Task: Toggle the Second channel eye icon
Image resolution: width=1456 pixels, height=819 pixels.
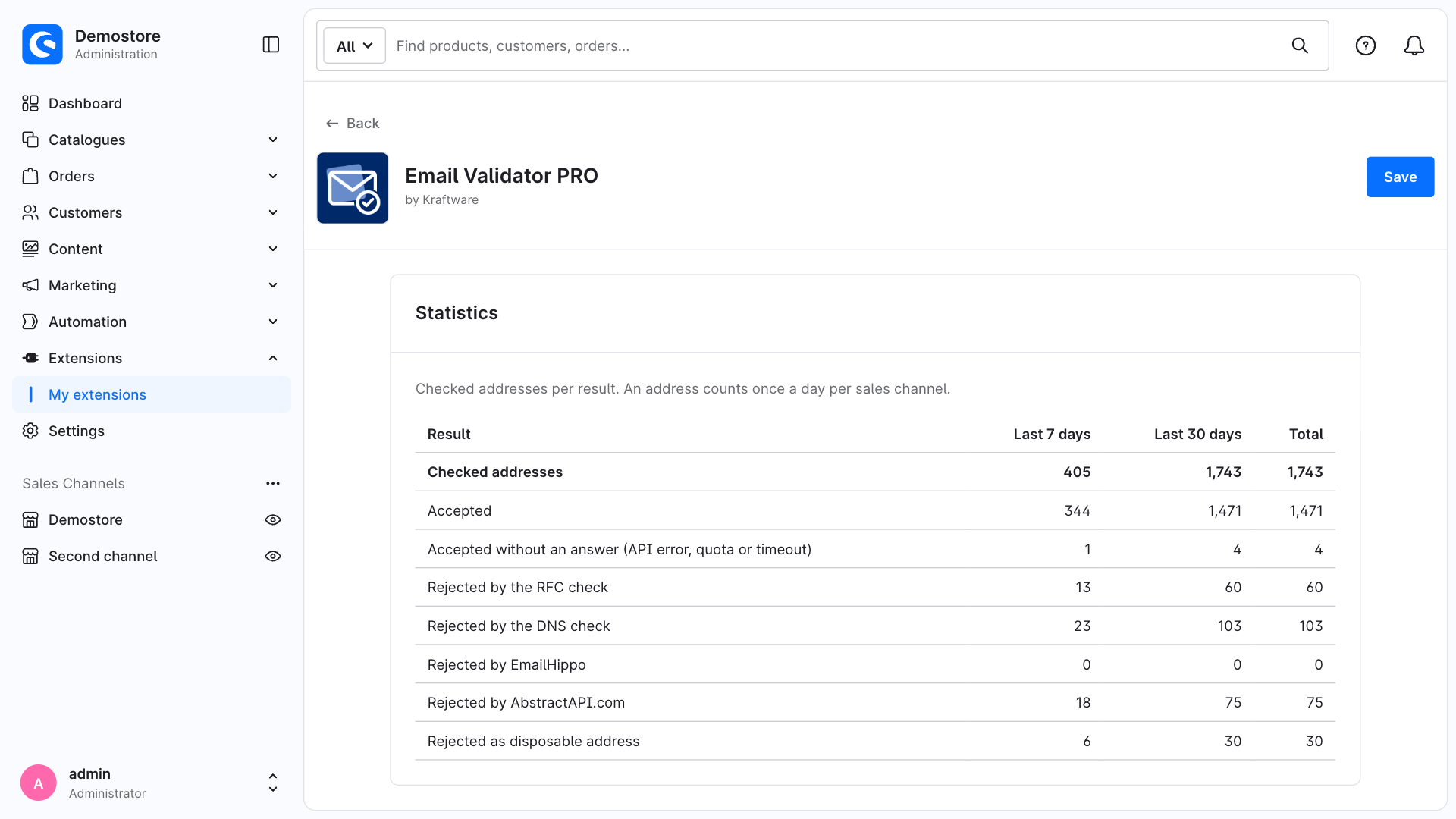Action: (273, 556)
